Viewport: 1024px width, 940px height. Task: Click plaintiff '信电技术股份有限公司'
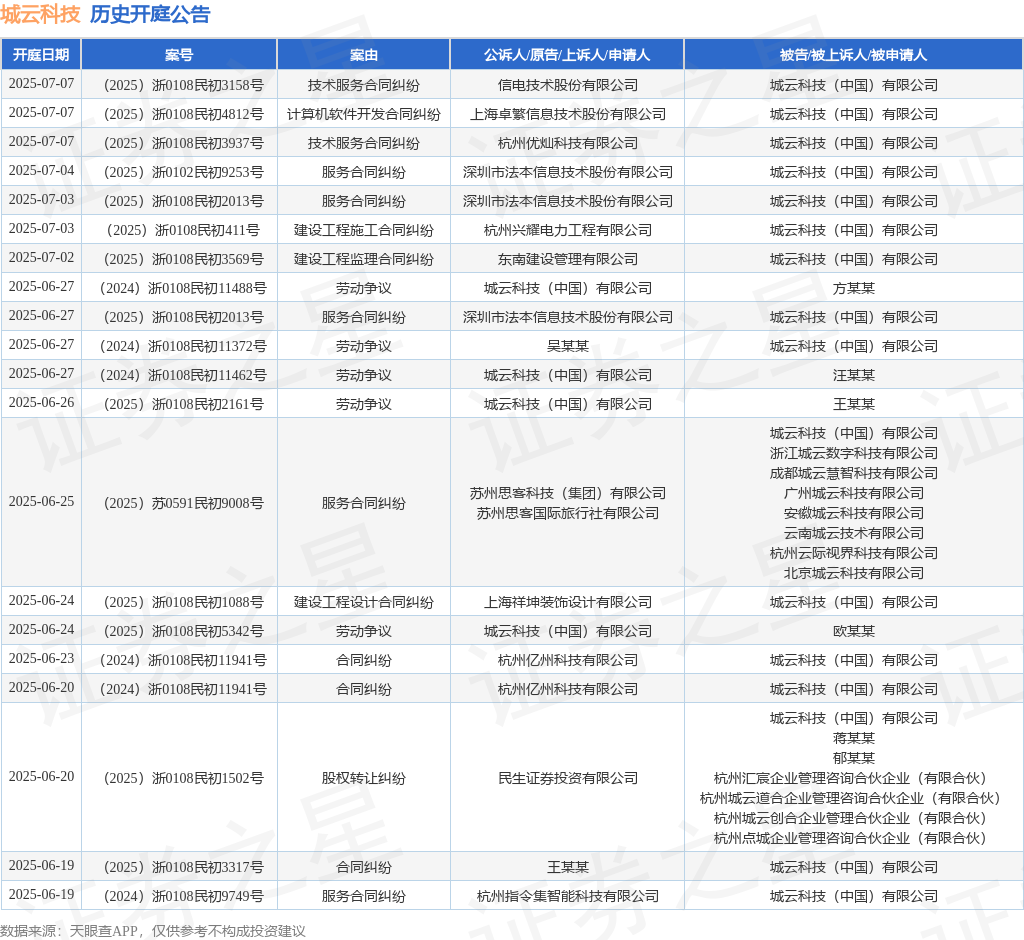tap(568, 86)
